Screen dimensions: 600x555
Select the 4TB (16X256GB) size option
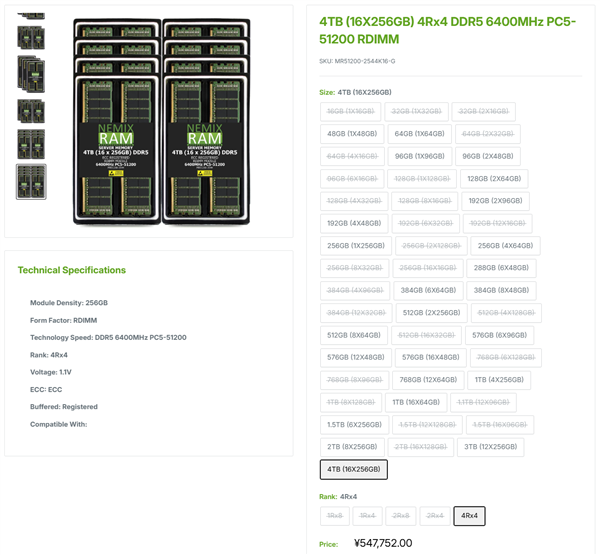point(354,469)
